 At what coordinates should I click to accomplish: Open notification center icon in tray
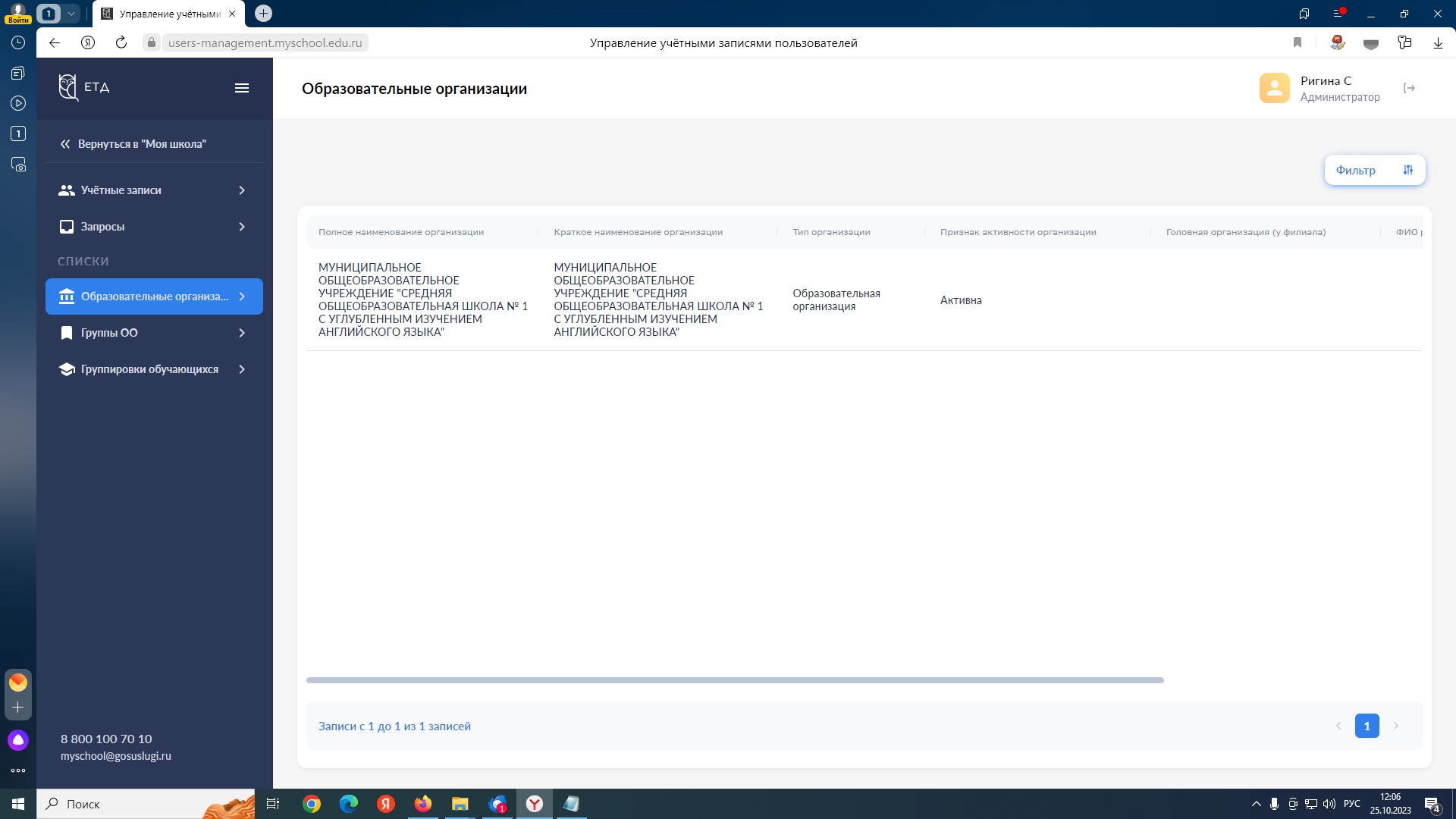point(1432,804)
